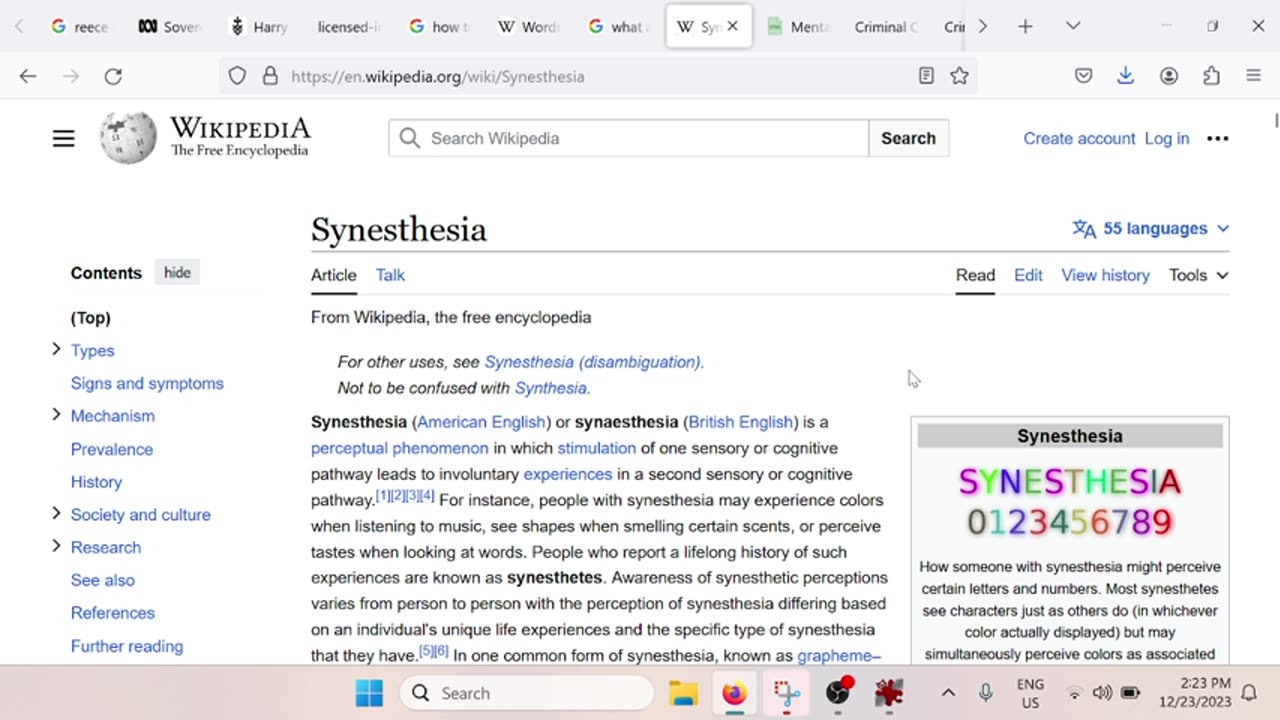Viewport: 1280px width, 720px height.
Task: Open the Firefox downloads panel
Action: click(x=1126, y=76)
